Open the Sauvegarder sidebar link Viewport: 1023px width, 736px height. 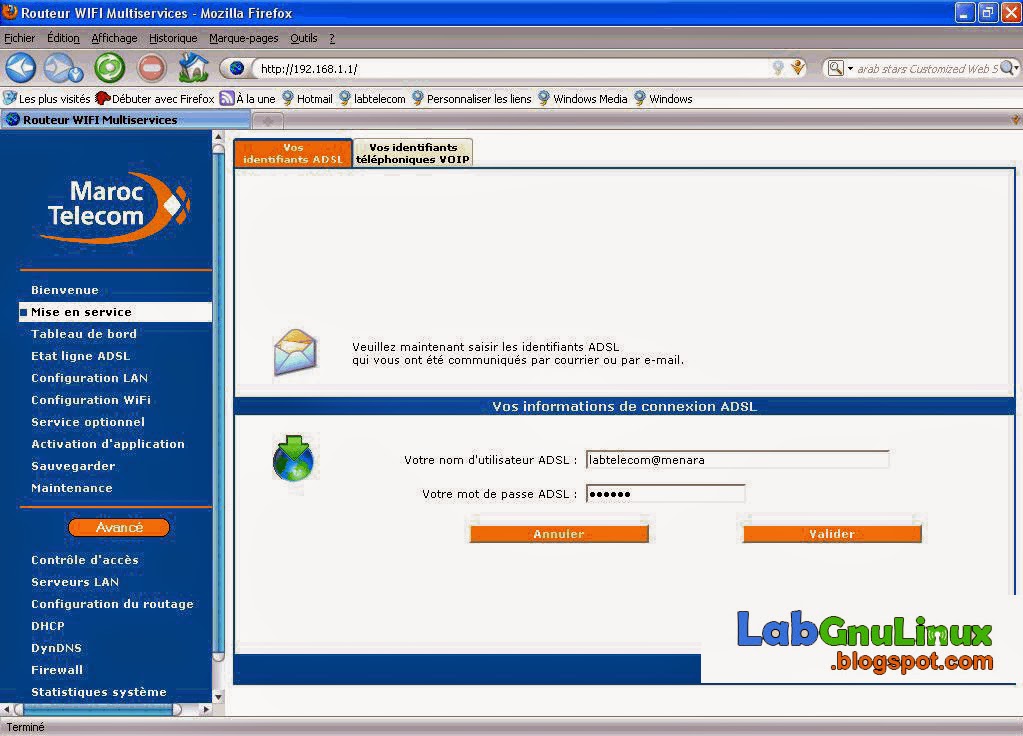click(x=73, y=466)
